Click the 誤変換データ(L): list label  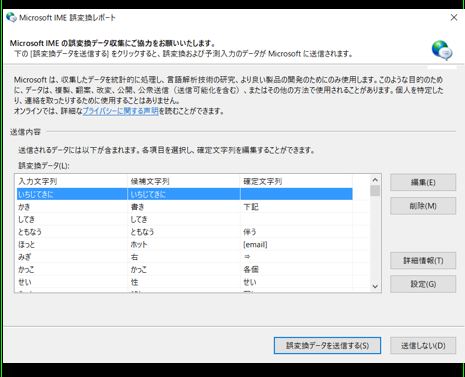[44, 166]
